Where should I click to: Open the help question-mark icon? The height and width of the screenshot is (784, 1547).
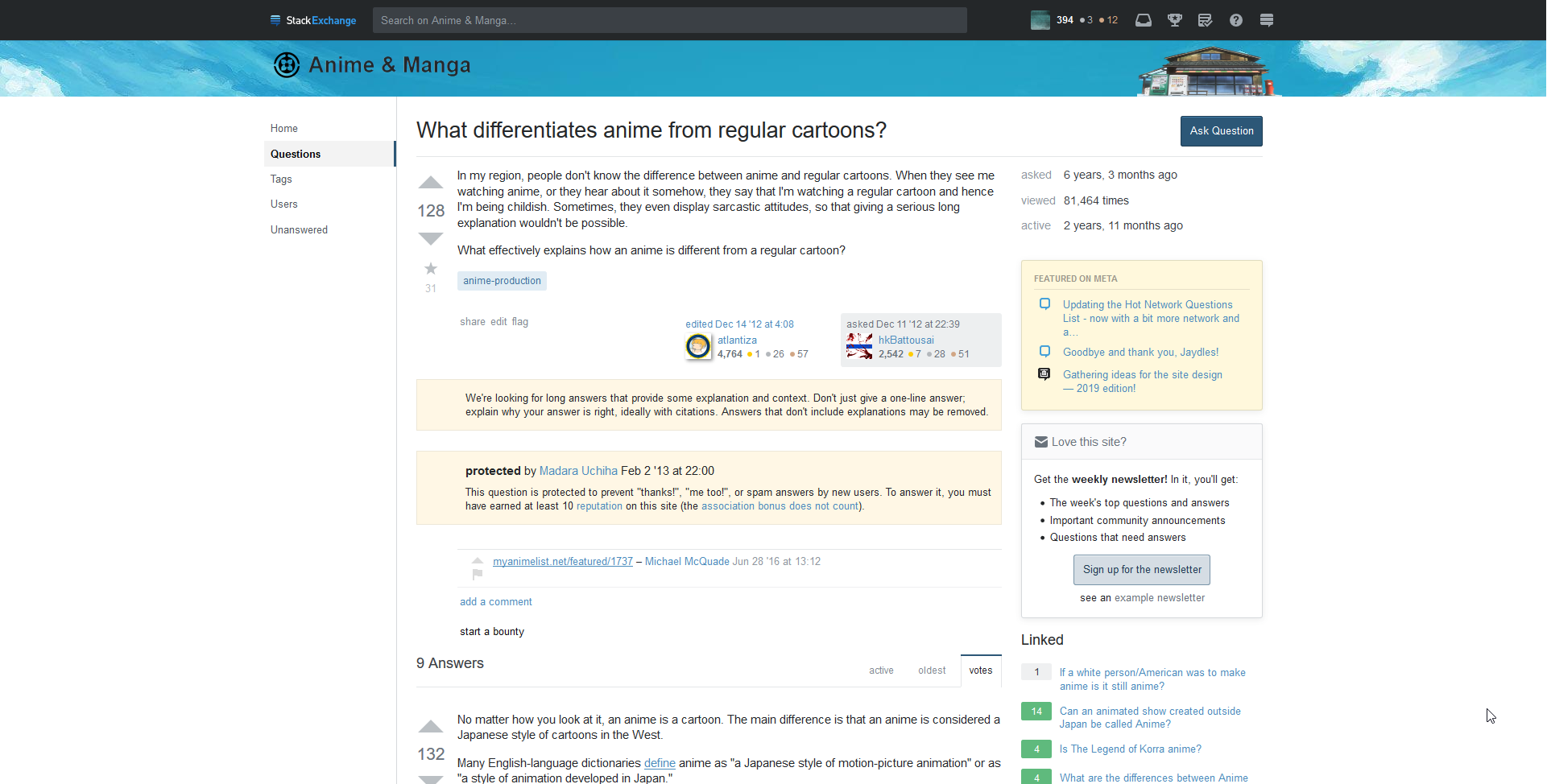[1236, 20]
